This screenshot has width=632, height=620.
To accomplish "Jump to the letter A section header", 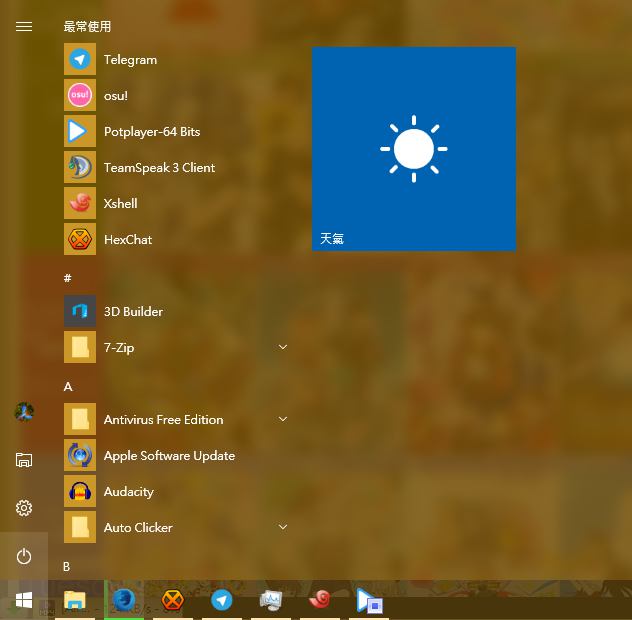I will pyautogui.click(x=68, y=386).
